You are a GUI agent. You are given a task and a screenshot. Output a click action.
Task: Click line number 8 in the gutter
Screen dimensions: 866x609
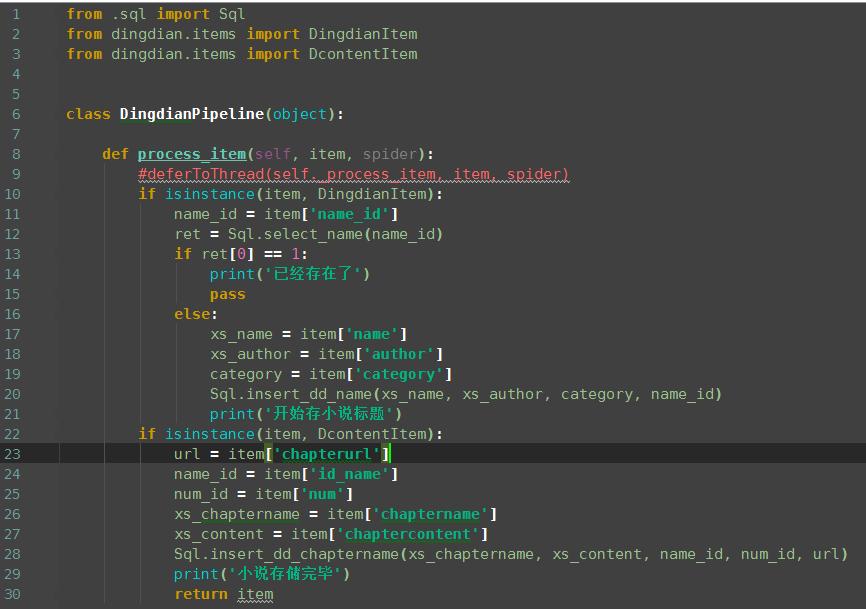(16, 154)
